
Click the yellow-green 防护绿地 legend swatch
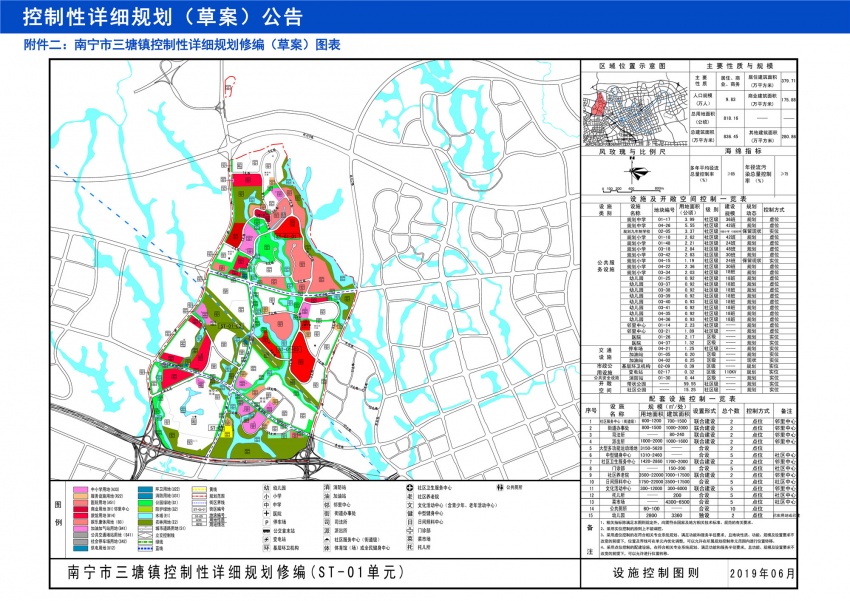[x=146, y=509]
